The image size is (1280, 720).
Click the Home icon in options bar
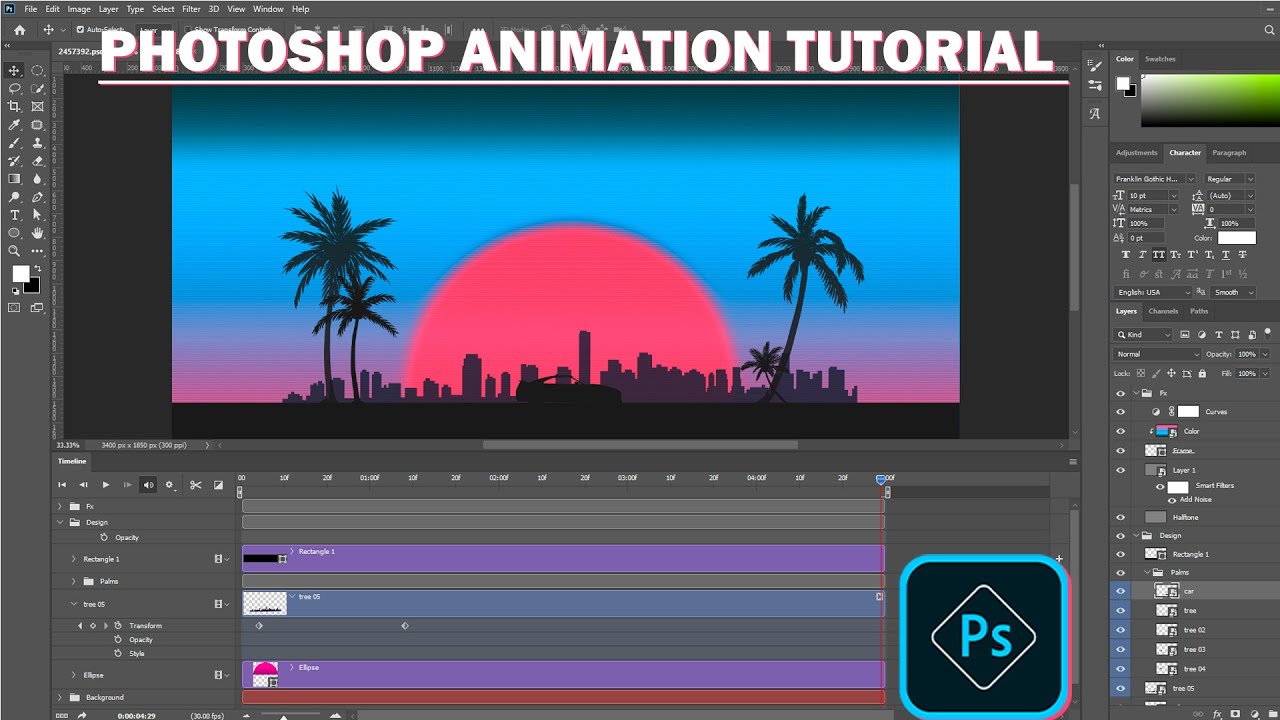[19, 30]
